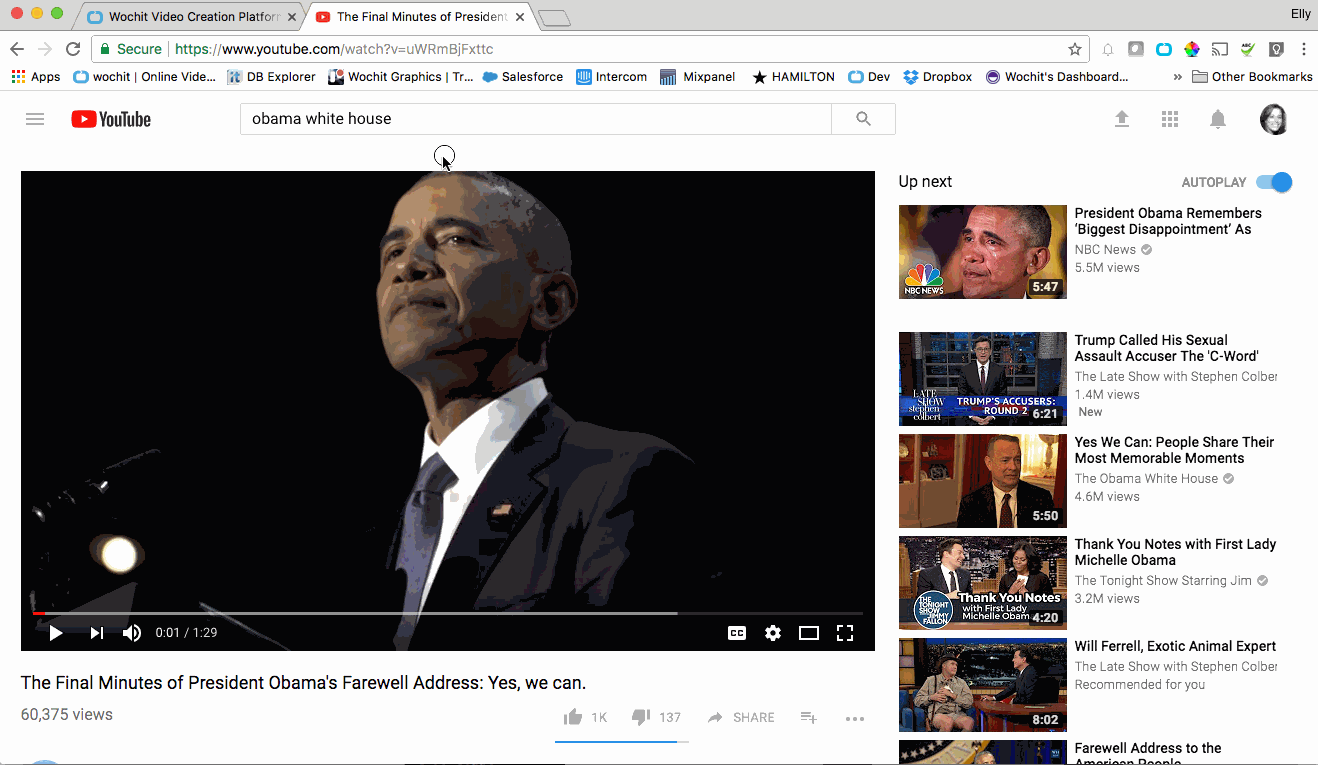Play the video
The image size is (1318, 765).
[x=56, y=632]
